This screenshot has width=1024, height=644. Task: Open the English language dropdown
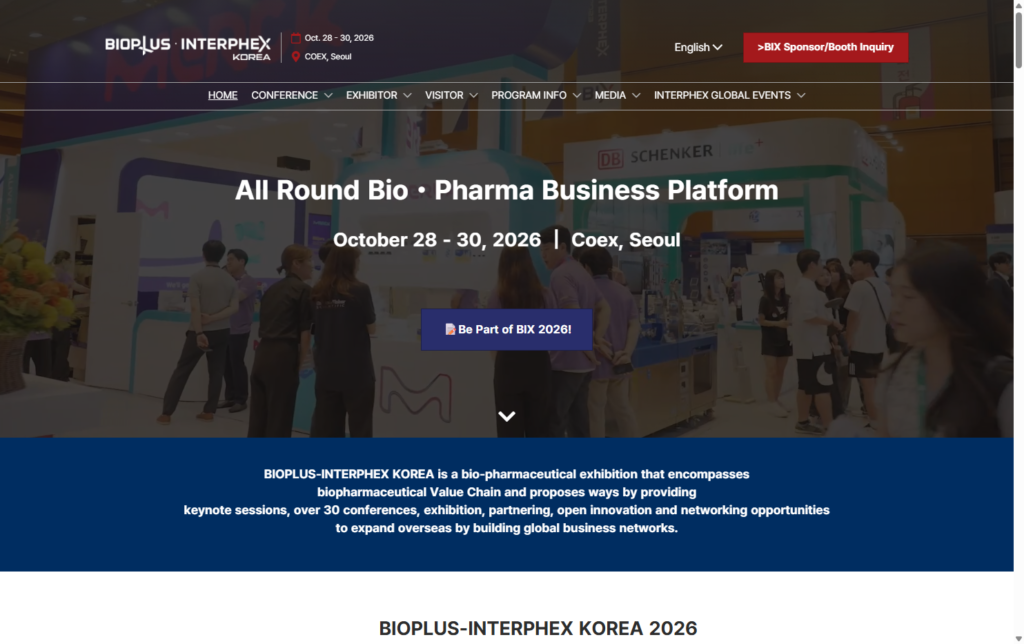(698, 47)
